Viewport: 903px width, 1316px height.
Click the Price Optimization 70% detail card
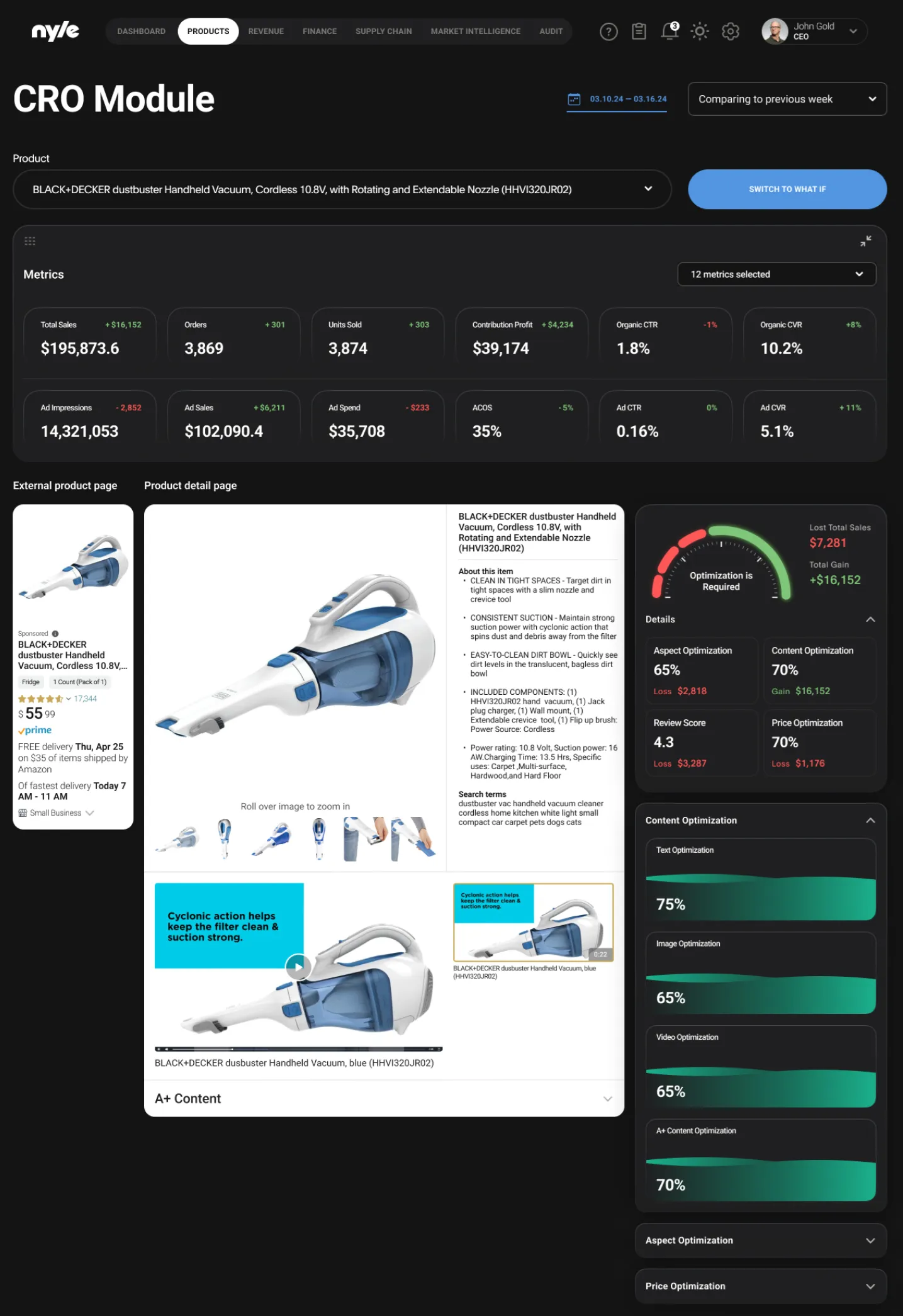coord(820,743)
